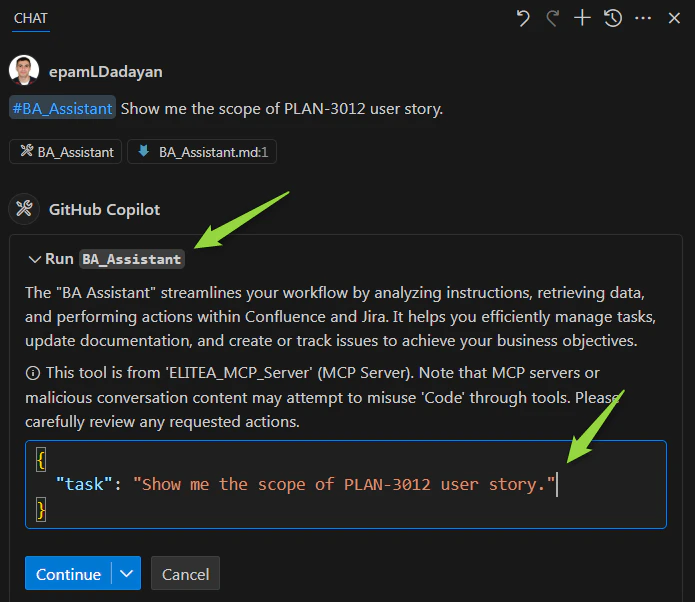Open the more actions ellipsis menu

coord(643,18)
